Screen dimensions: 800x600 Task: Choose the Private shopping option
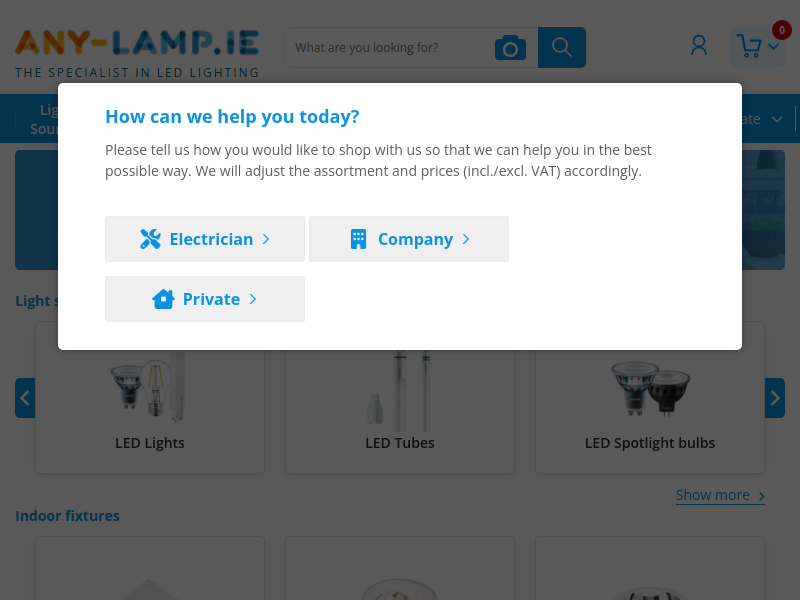pos(205,299)
